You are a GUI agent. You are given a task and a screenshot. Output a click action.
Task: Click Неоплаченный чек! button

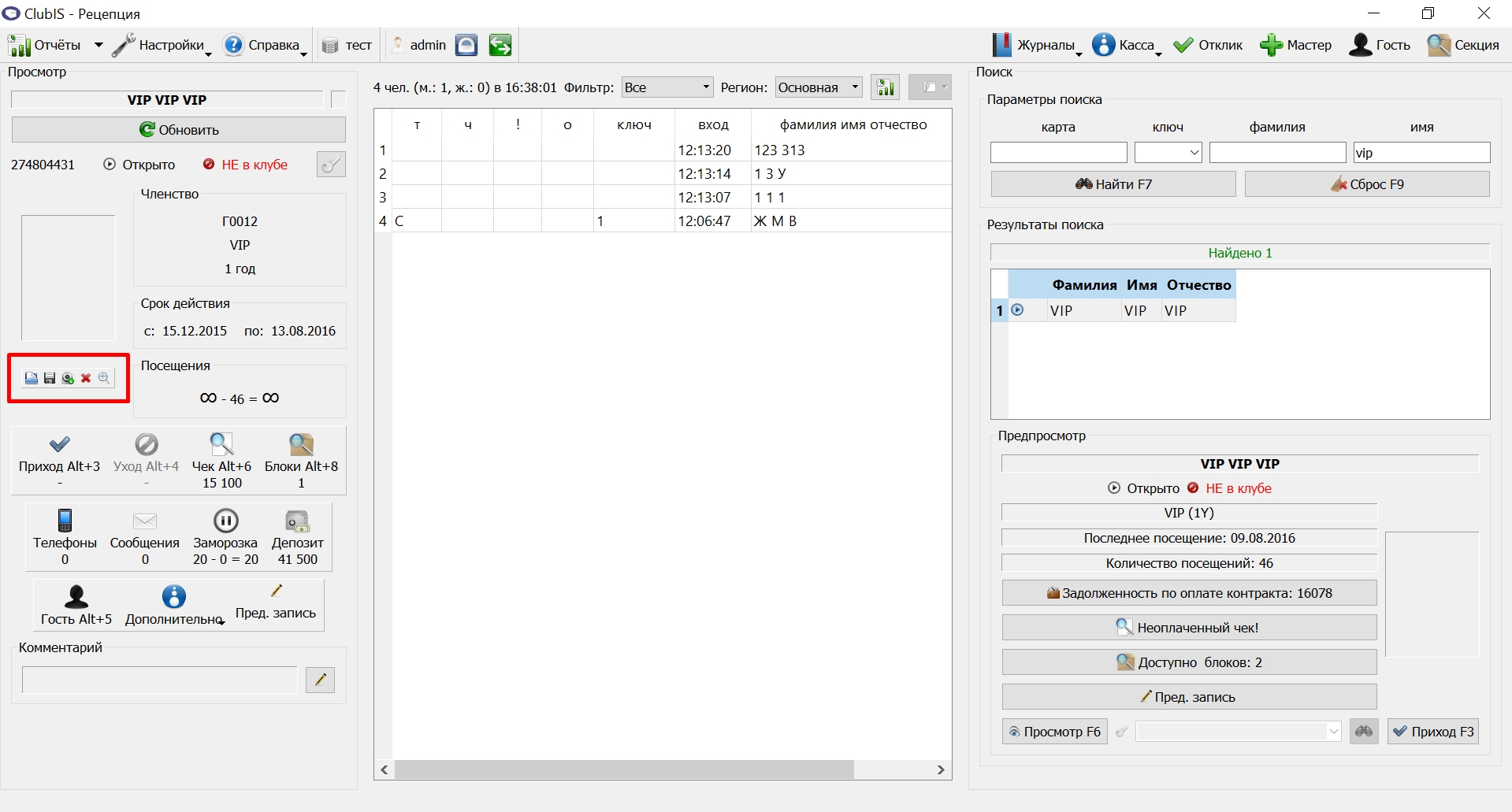tap(1190, 628)
